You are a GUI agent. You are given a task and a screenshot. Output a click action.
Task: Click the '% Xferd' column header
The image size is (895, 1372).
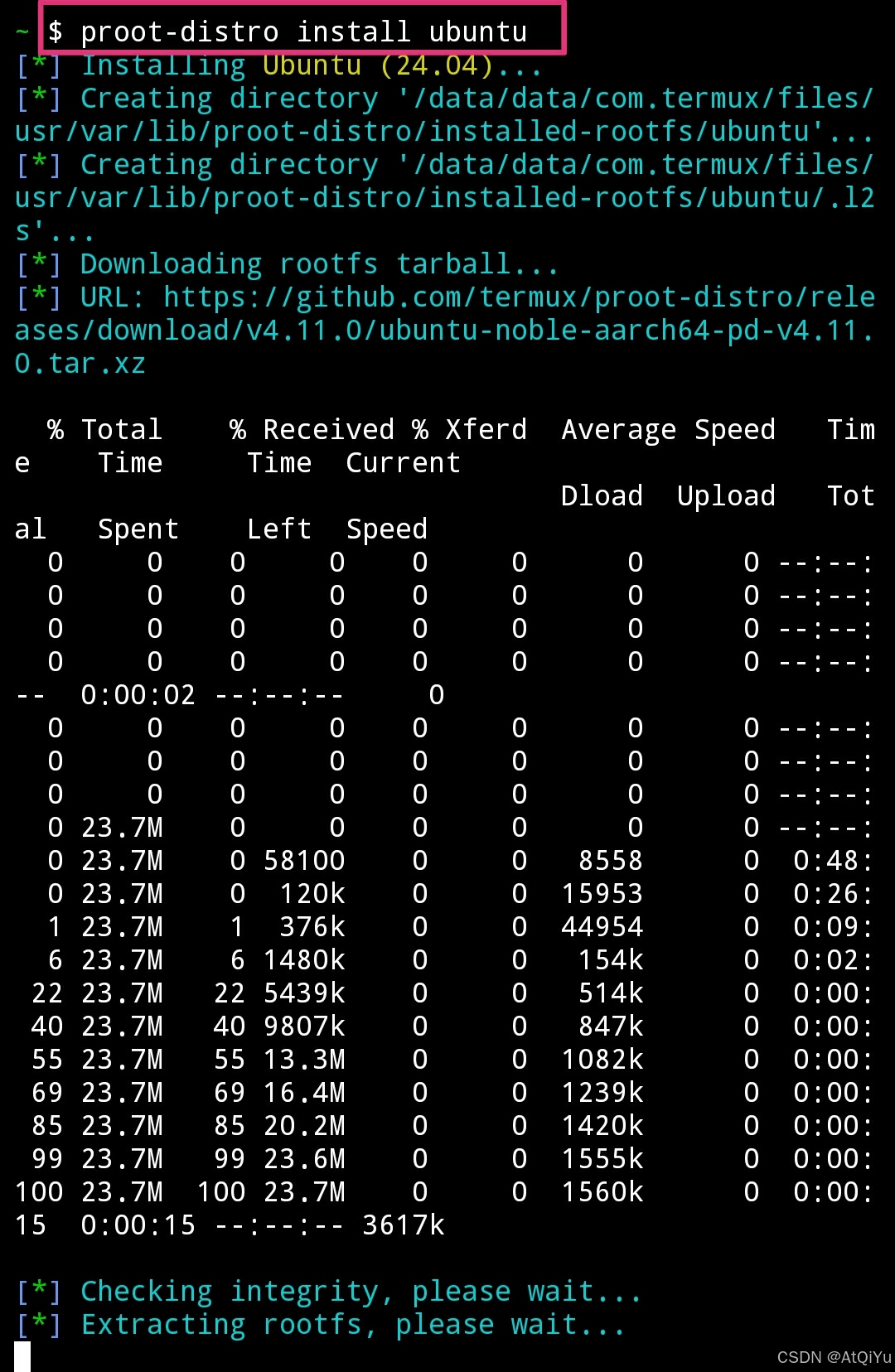point(469,429)
